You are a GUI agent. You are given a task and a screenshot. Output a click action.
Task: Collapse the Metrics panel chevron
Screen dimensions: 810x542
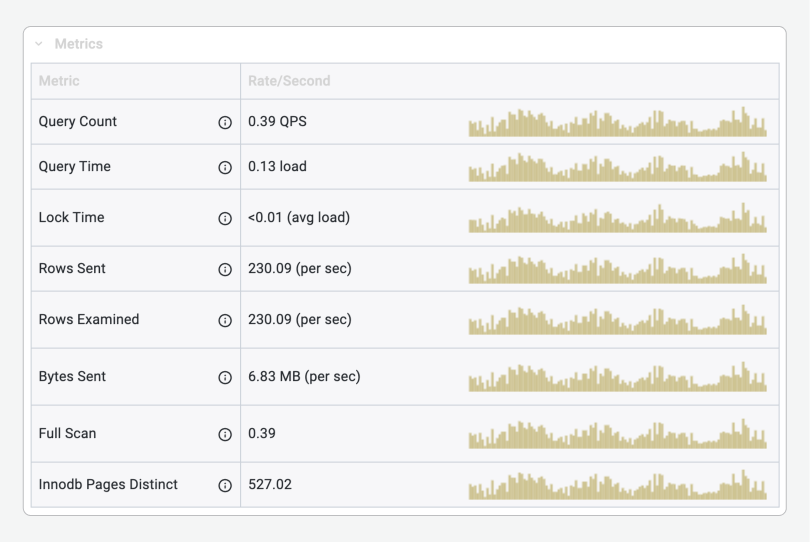pyautogui.click(x=39, y=44)
